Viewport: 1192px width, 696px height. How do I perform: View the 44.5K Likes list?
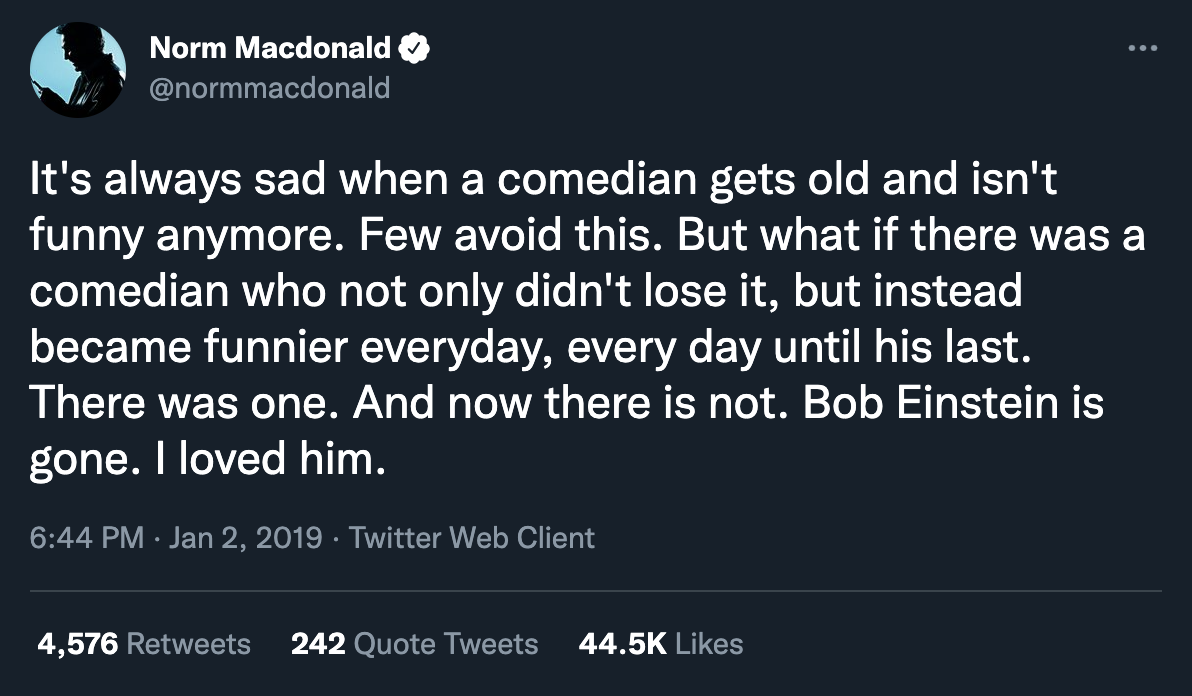click(660, 644)
